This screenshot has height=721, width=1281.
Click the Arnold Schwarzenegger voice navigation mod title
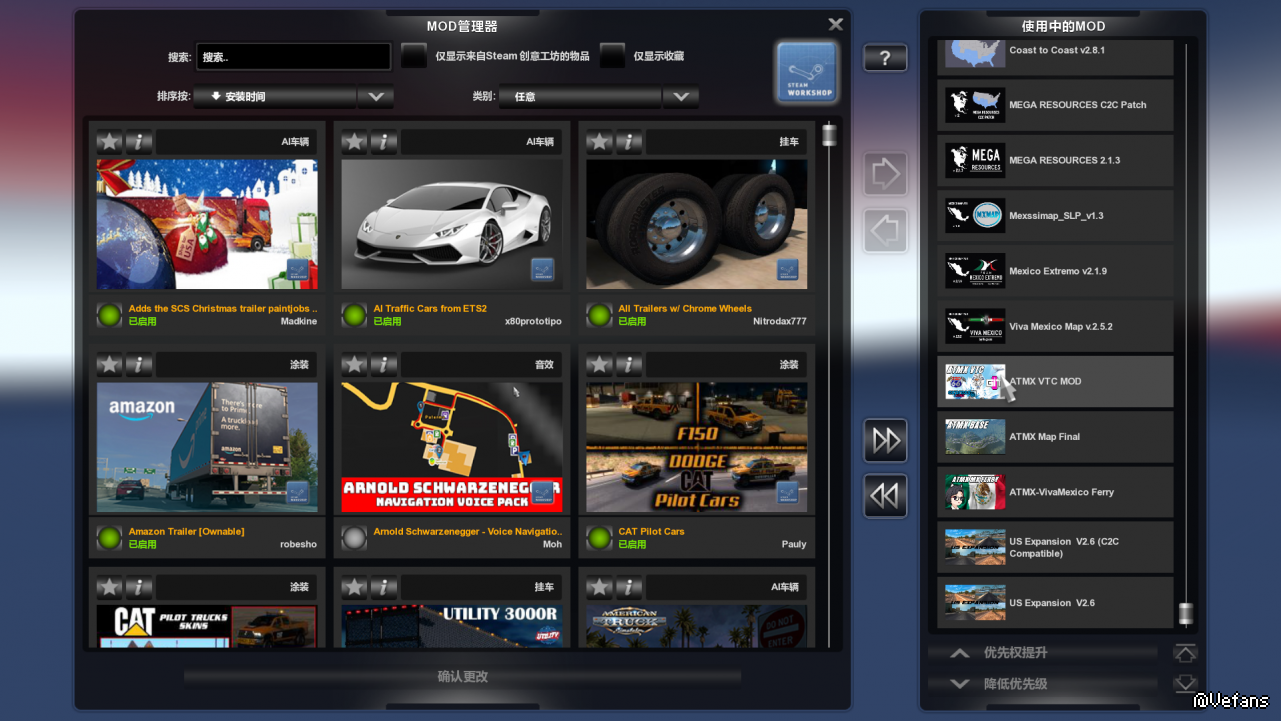pyautogui.click(x=468, y=532)
